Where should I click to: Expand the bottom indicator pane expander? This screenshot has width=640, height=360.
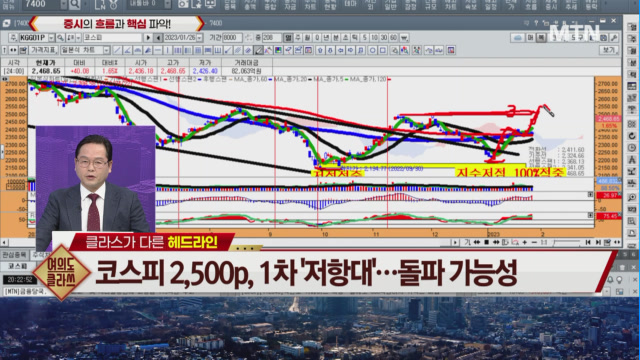point(590,215)
